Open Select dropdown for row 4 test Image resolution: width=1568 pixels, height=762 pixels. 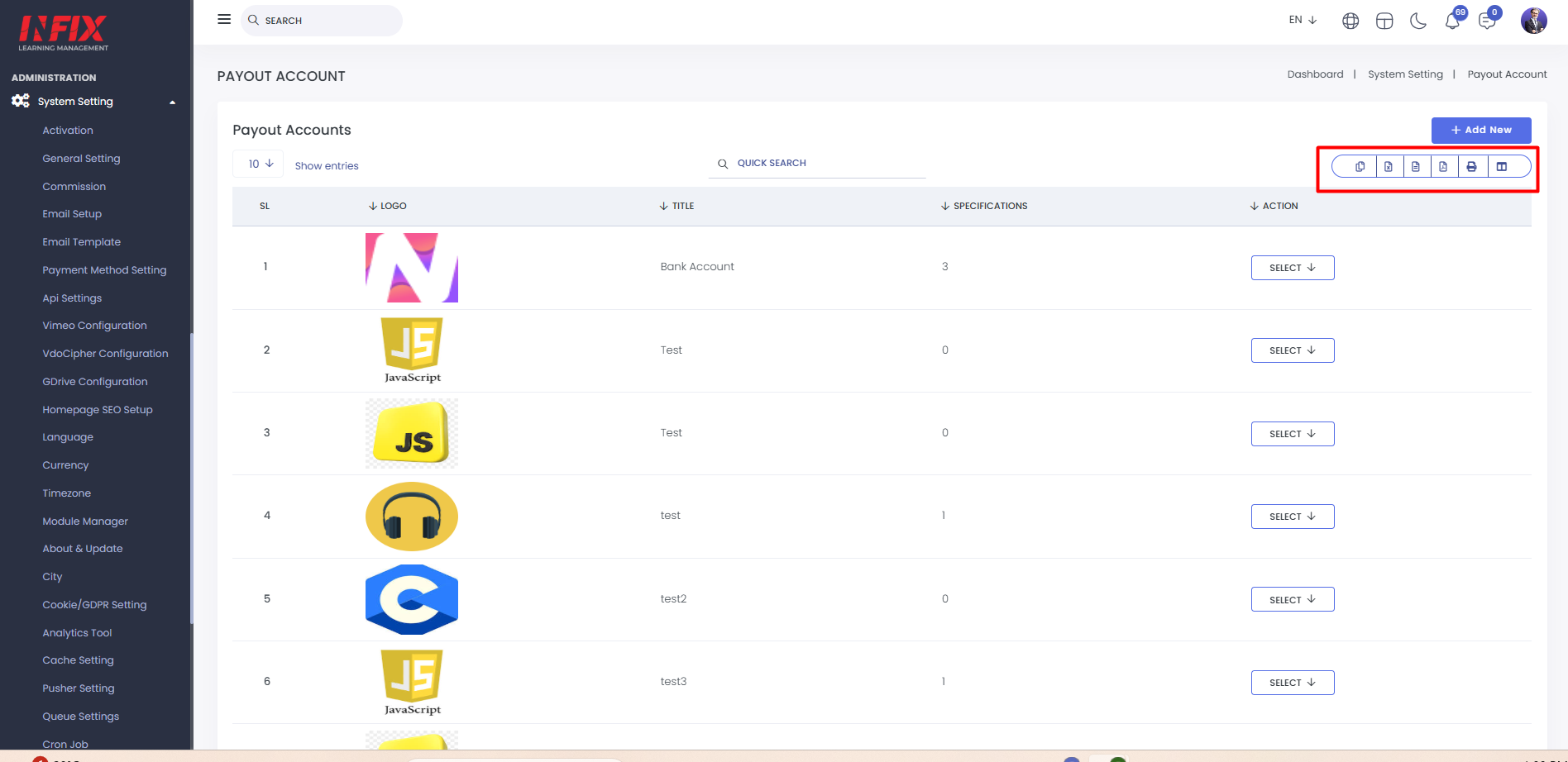[1293, 517]
